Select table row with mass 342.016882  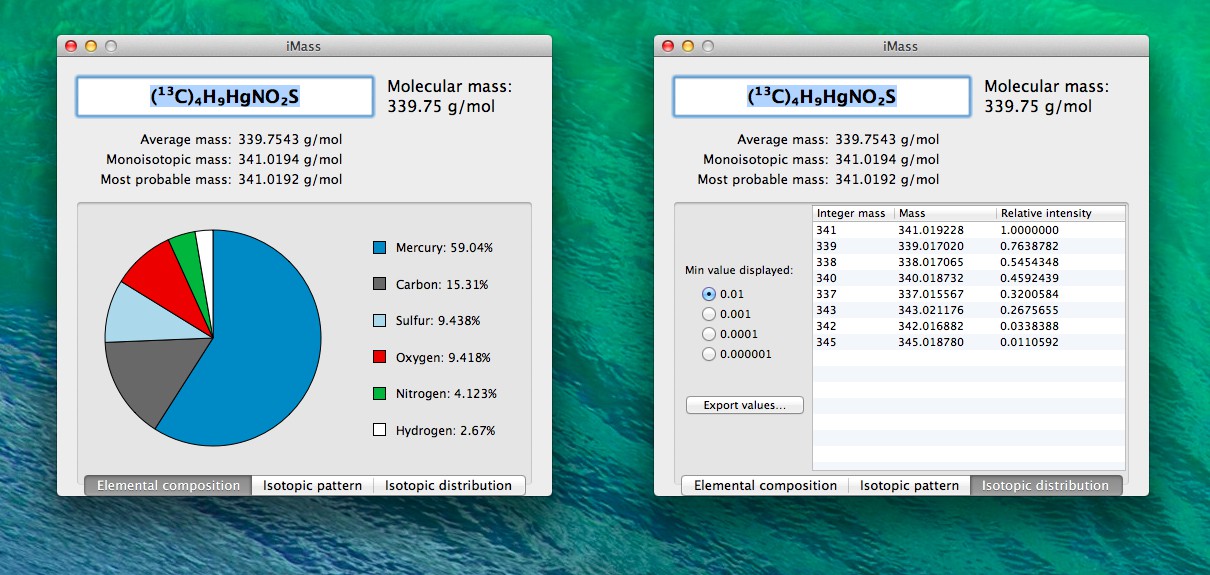[969, 326]
